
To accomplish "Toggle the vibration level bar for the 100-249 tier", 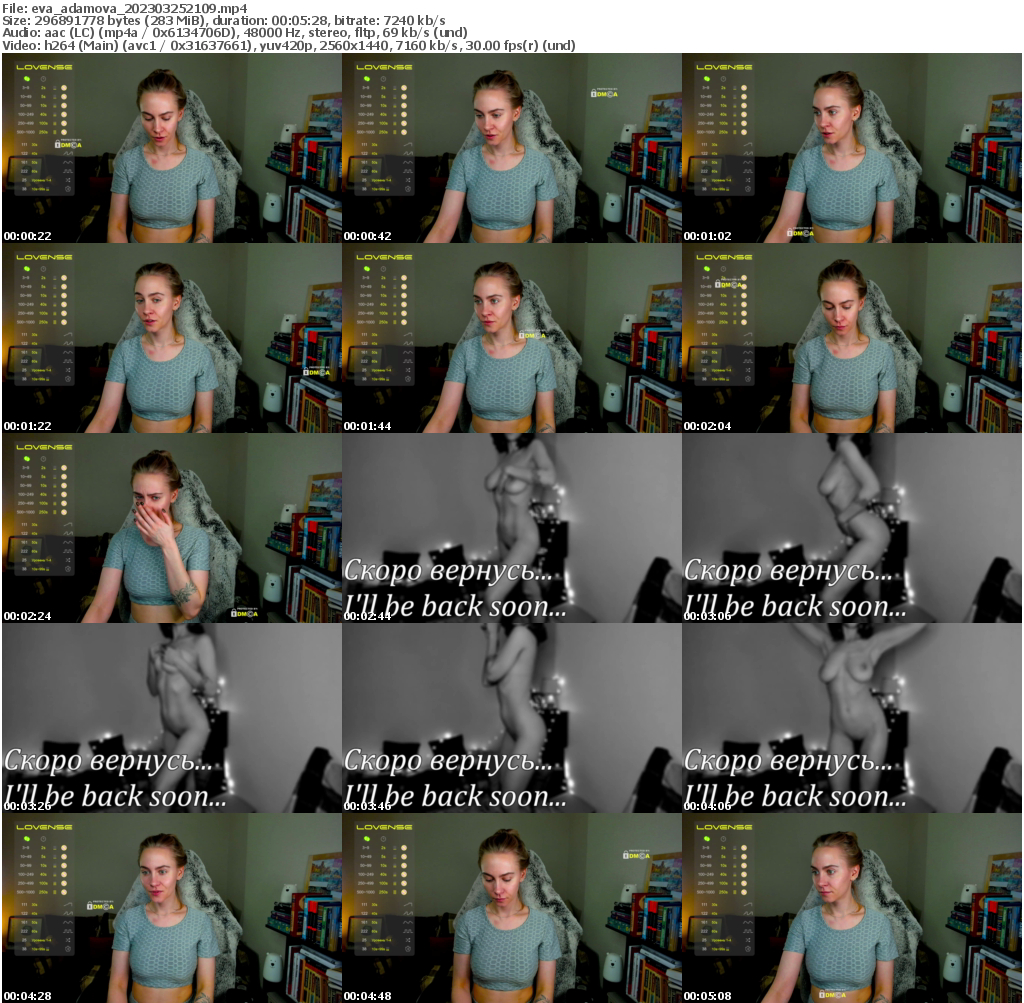I will pyautogui.click(x=55, y=114).
